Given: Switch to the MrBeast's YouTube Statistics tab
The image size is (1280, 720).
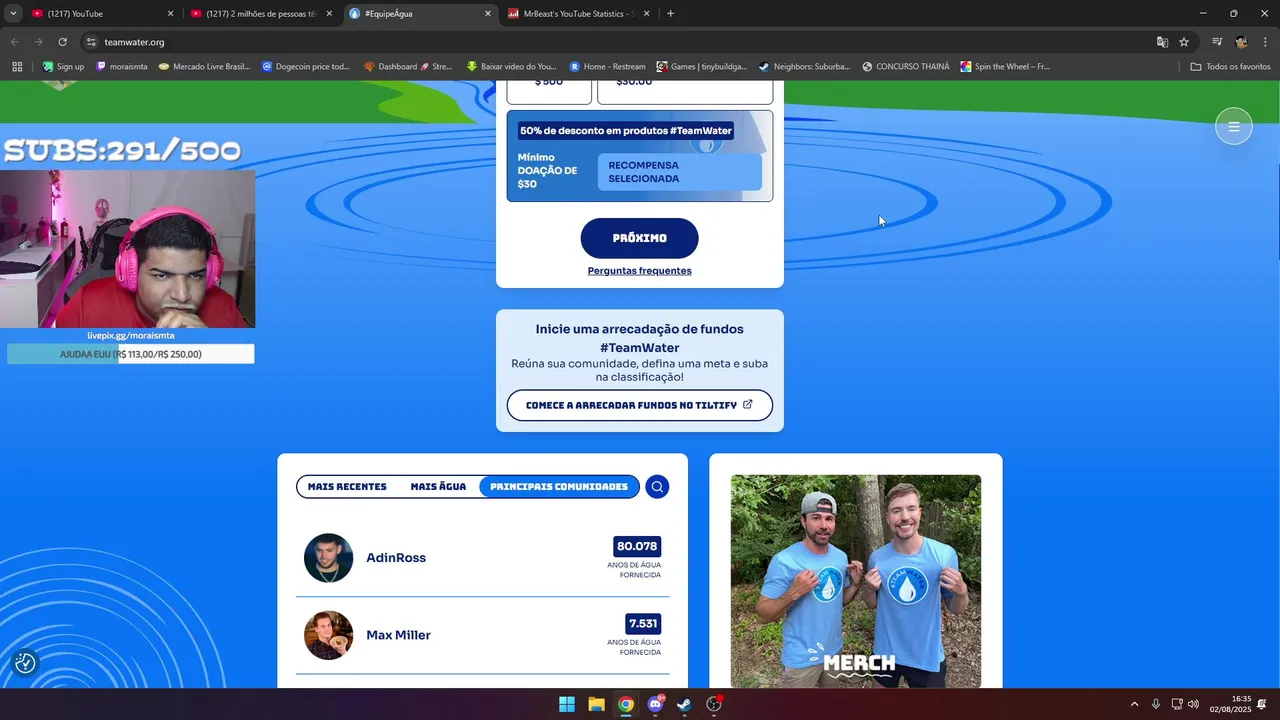Looking at the screenshot, I should point(578,14).
